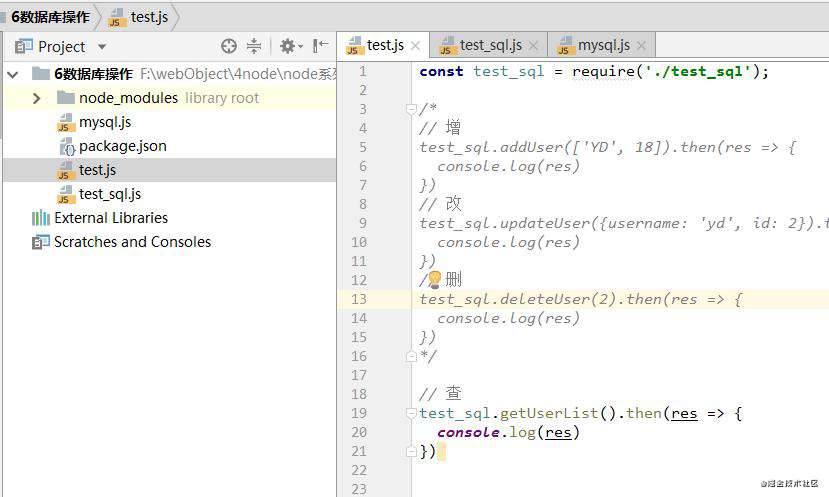Viewport: 829px width, 497px height.
Task: Click the JS icon on the mysql.js tab
Action: 565,46
